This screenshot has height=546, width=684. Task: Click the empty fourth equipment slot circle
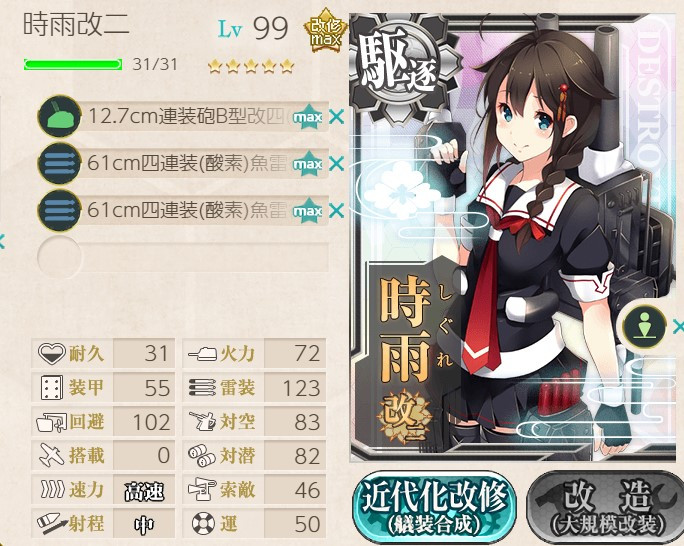click(x=59, y=257)
